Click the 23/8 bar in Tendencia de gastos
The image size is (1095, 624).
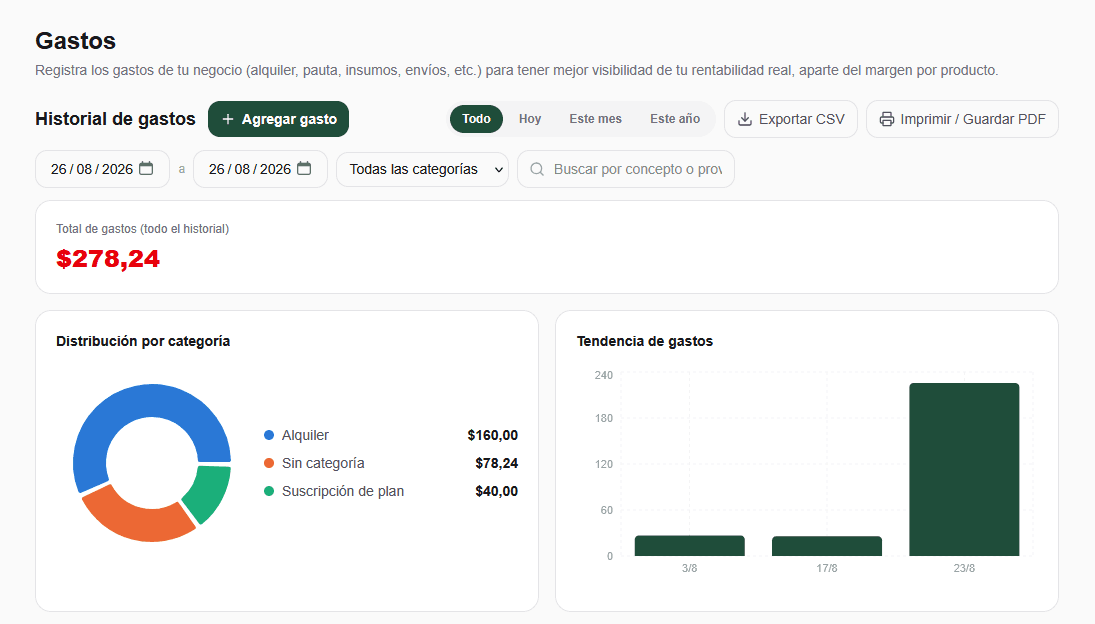point(964,469)
